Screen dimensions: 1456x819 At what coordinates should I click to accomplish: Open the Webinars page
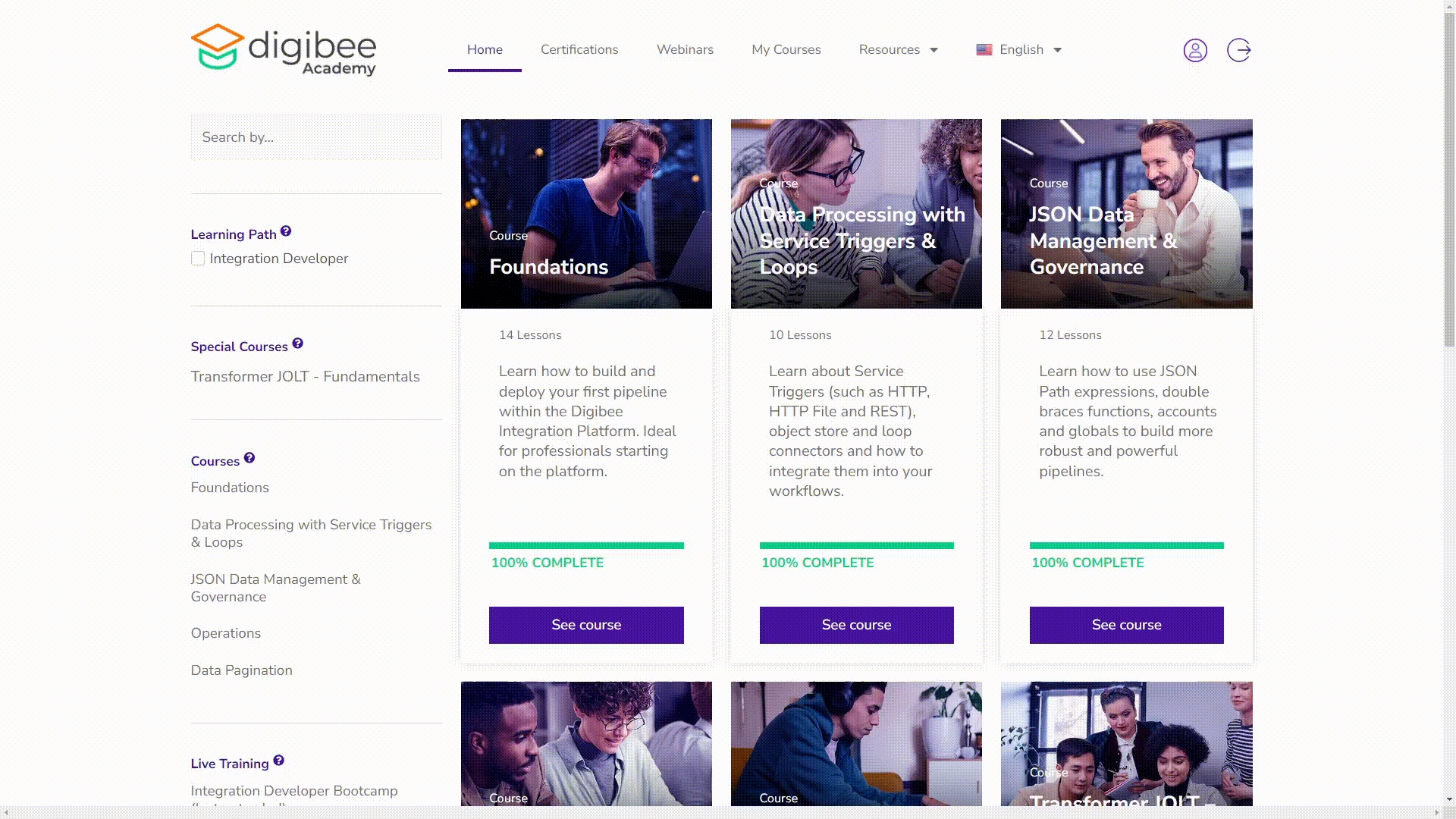[685, 50]
